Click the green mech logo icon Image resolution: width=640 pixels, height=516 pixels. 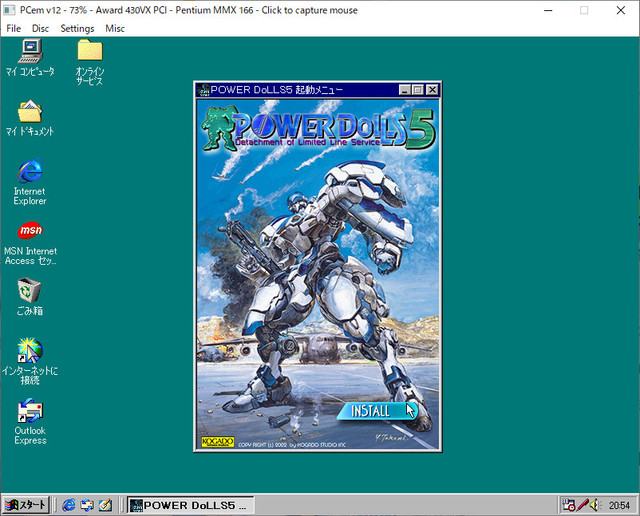coord(219,128)
